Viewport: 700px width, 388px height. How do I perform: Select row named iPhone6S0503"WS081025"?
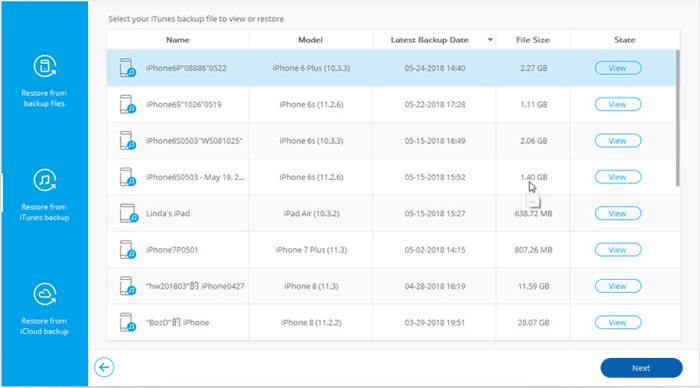tap(393, 141)
